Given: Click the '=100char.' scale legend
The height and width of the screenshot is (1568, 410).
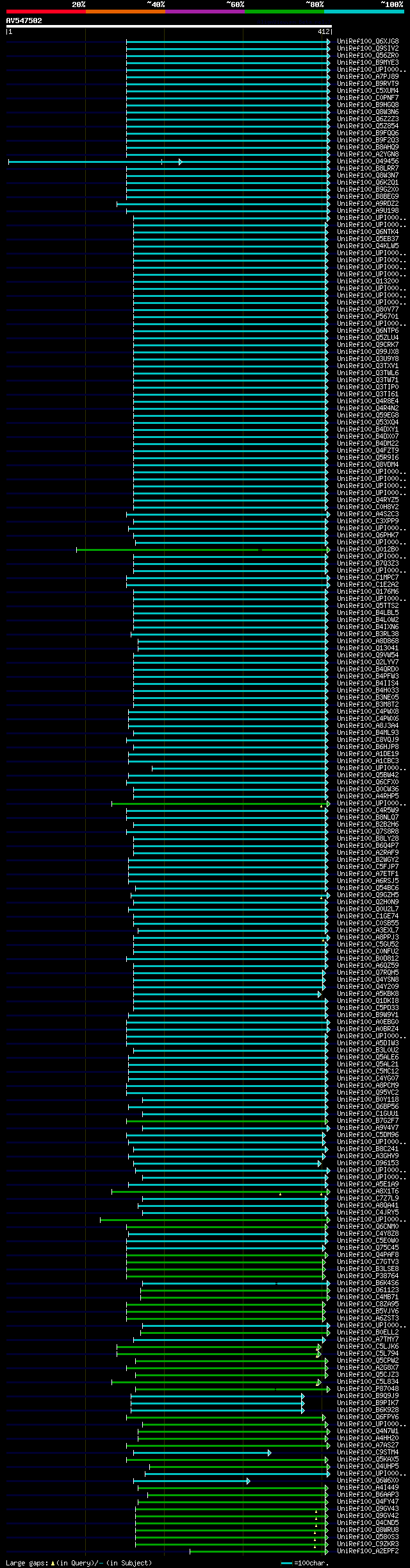Looking at the screenshot, I should click(x=306, y=1564).
